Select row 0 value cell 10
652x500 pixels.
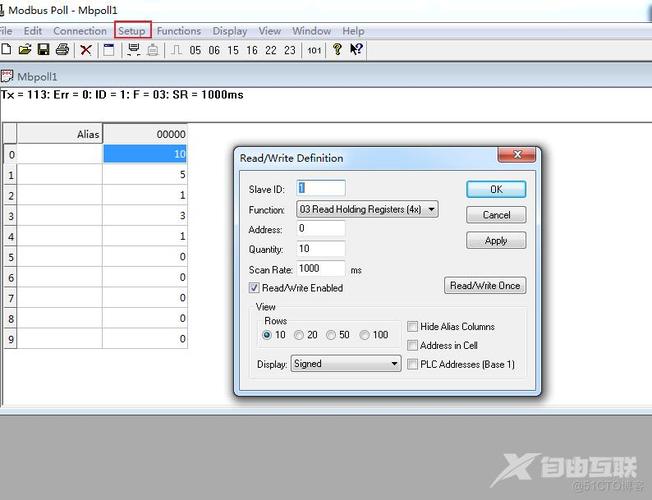145,154
